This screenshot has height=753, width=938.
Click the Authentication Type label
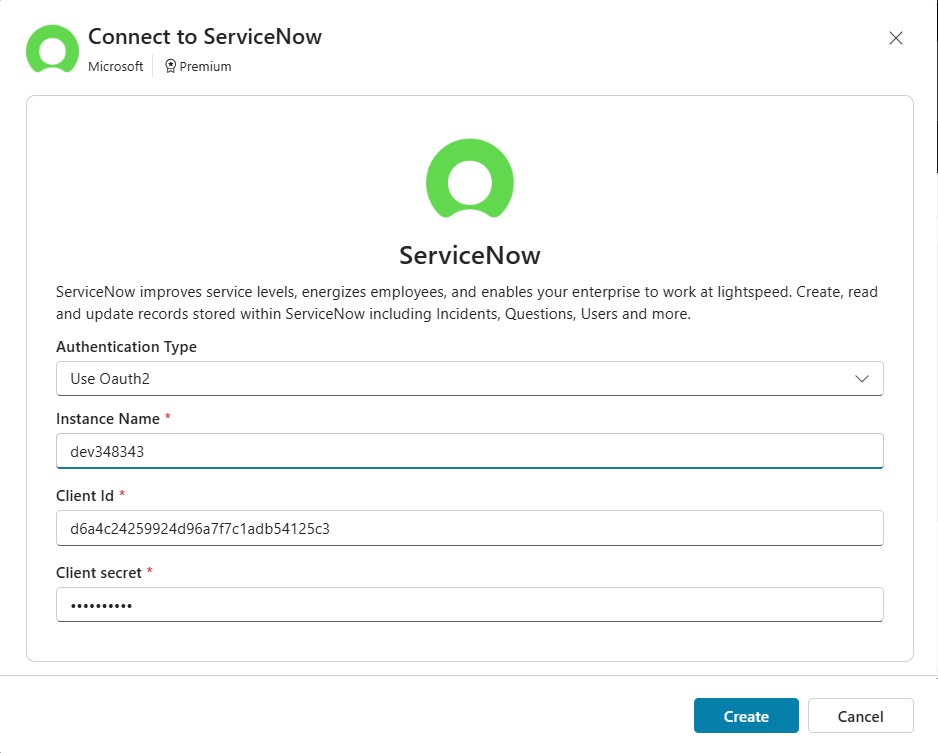coord(126,347)
